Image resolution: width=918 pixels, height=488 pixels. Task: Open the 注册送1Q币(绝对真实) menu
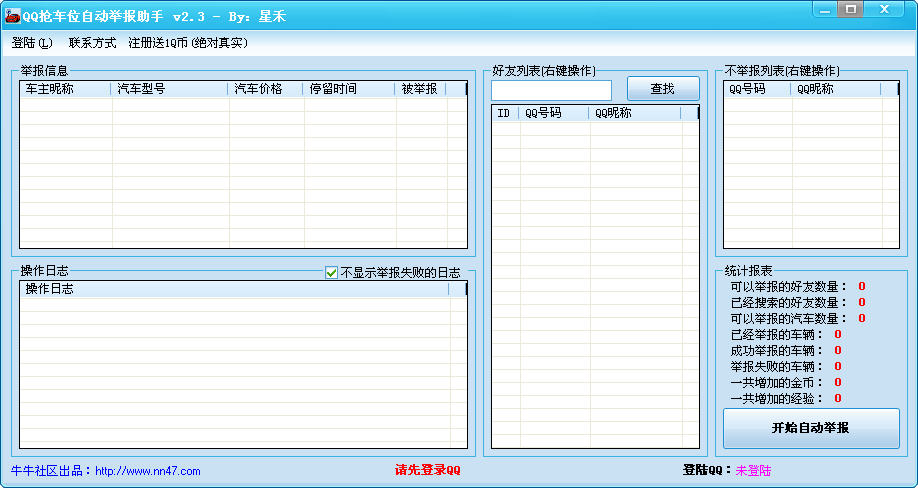[x=189, y=43]
